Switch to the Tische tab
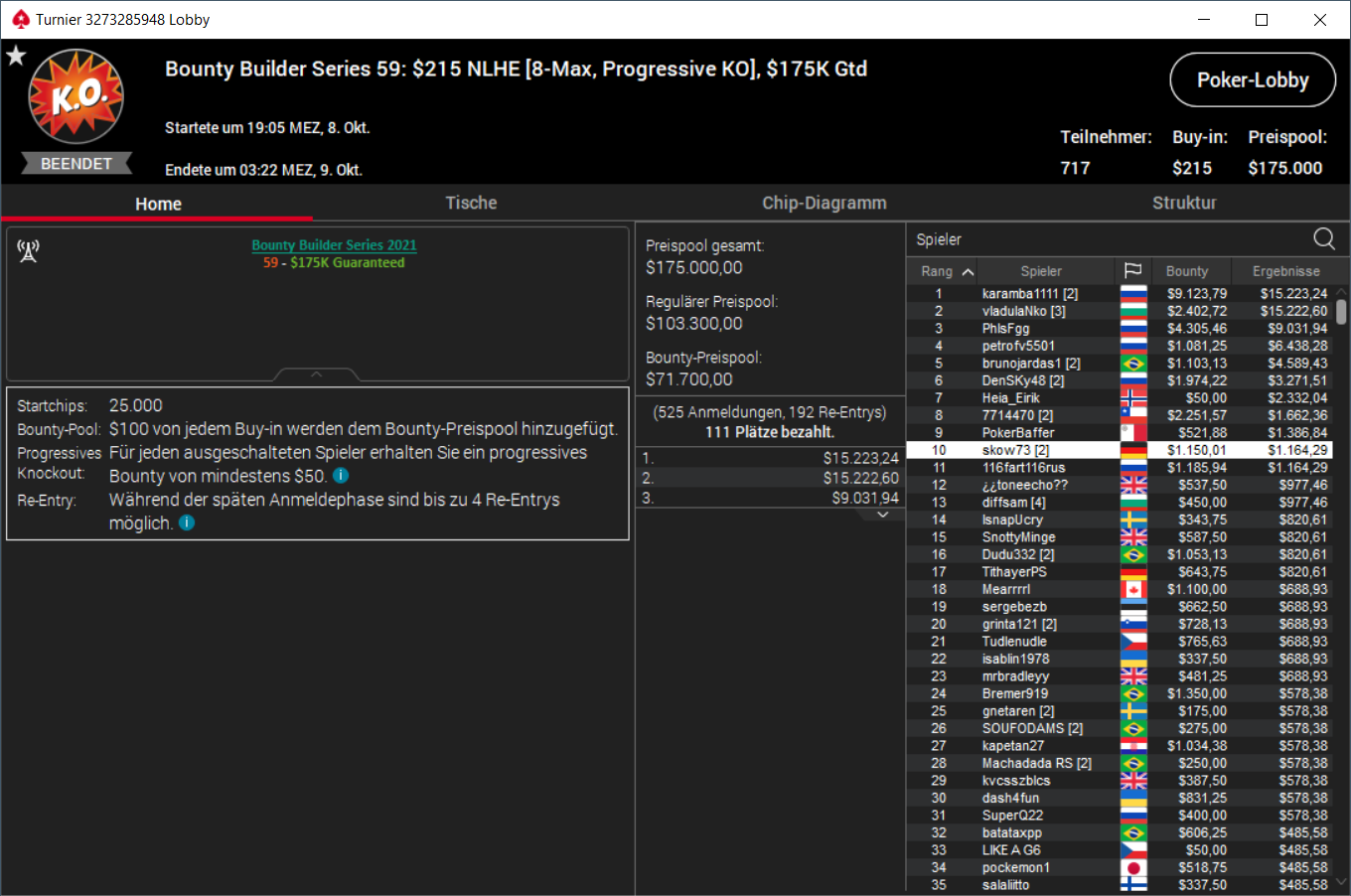 [x=471, y=203]
